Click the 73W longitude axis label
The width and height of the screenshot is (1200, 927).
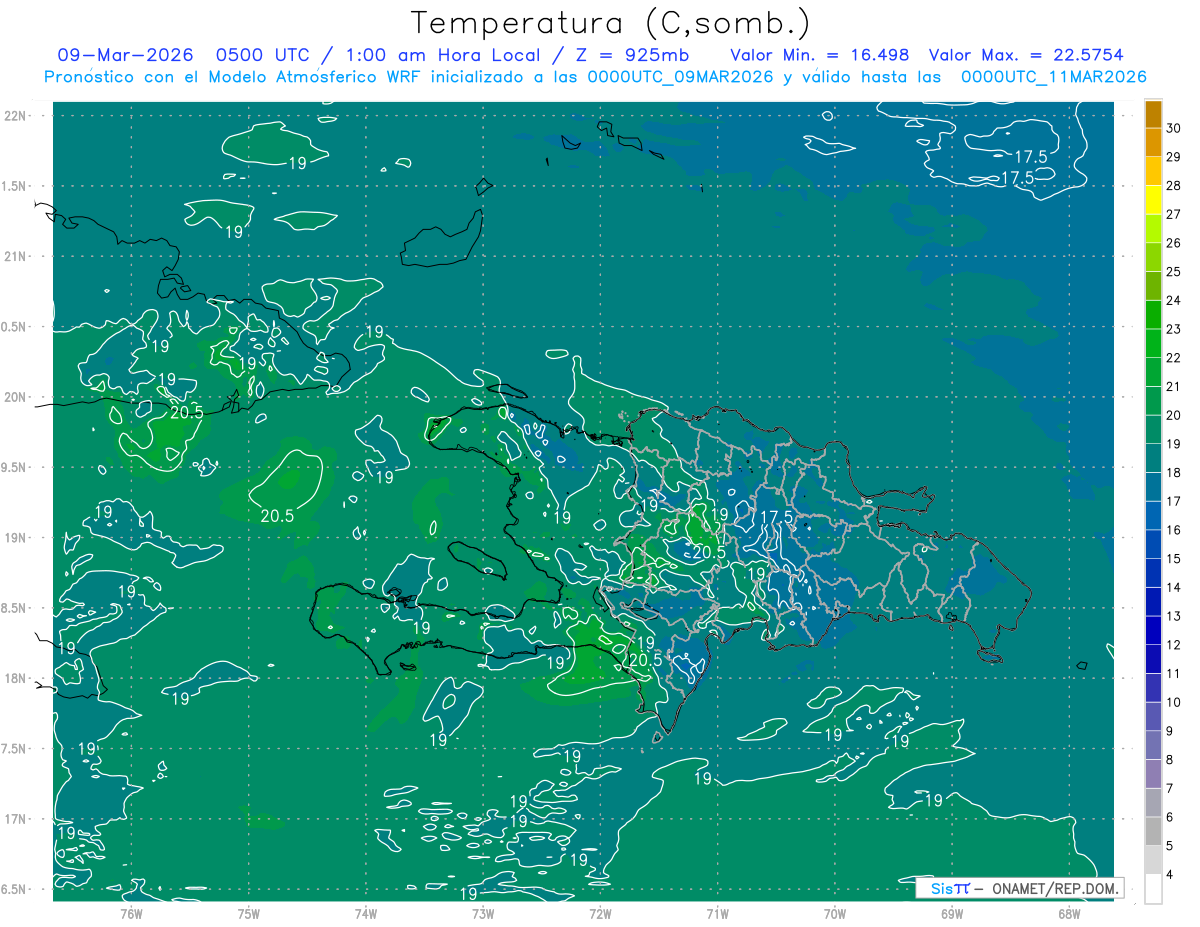[483, 914]
